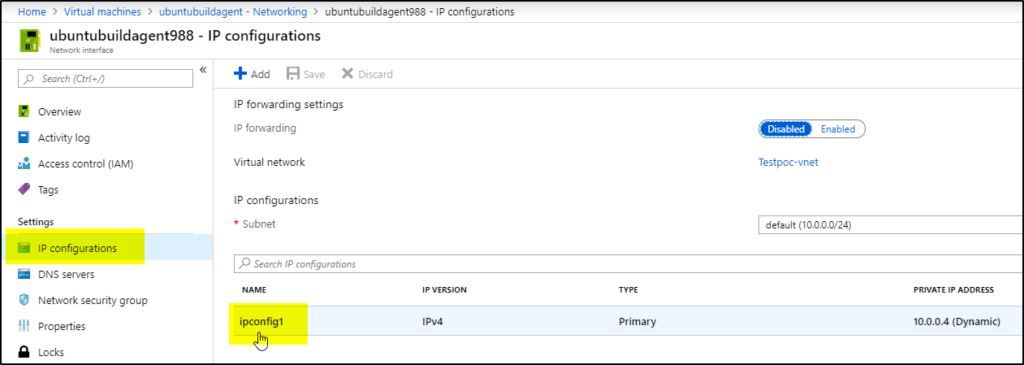Click the Discard toolbar button
Screen dimensions: 1024x365
367,74
